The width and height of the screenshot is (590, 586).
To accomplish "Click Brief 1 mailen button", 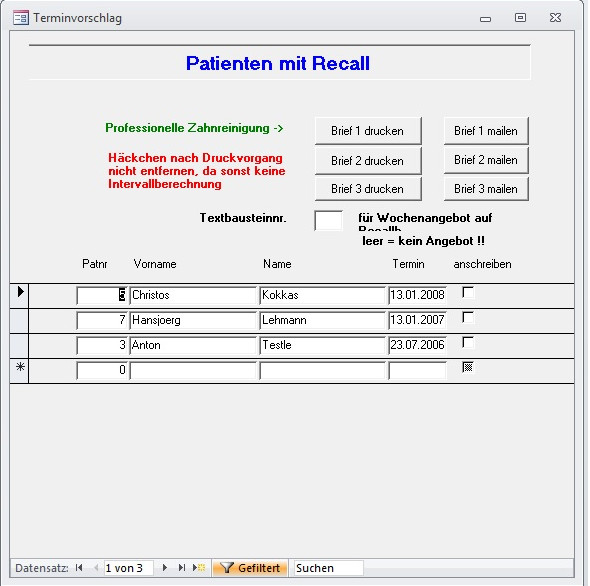I will coord(486,131).
